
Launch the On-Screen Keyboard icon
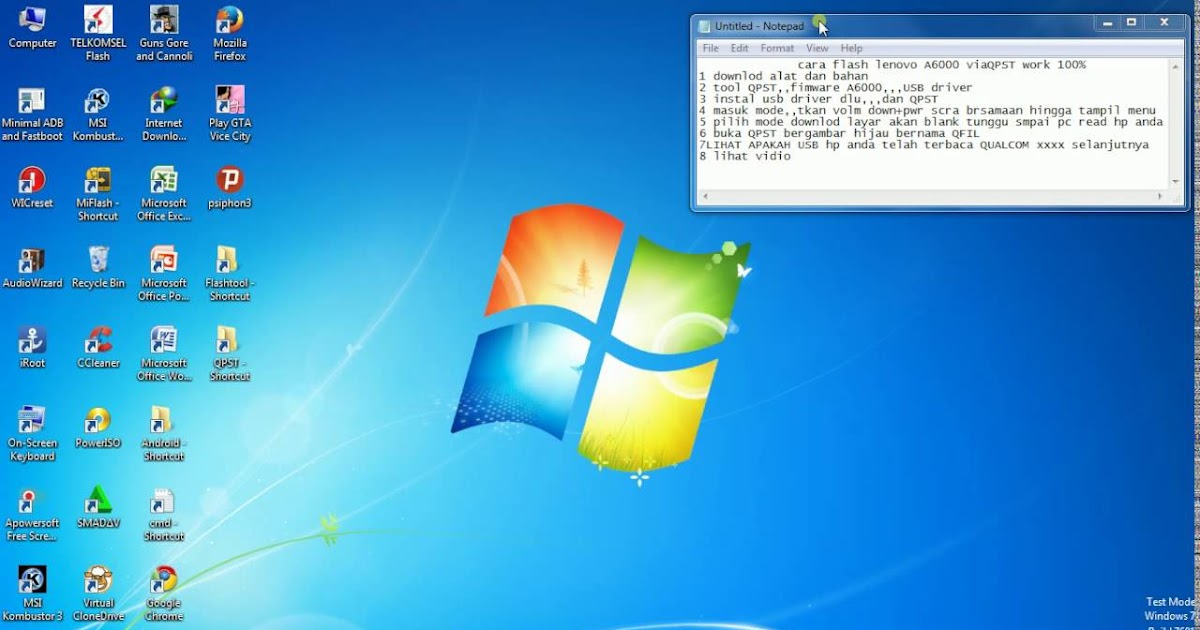coord(32,434)
